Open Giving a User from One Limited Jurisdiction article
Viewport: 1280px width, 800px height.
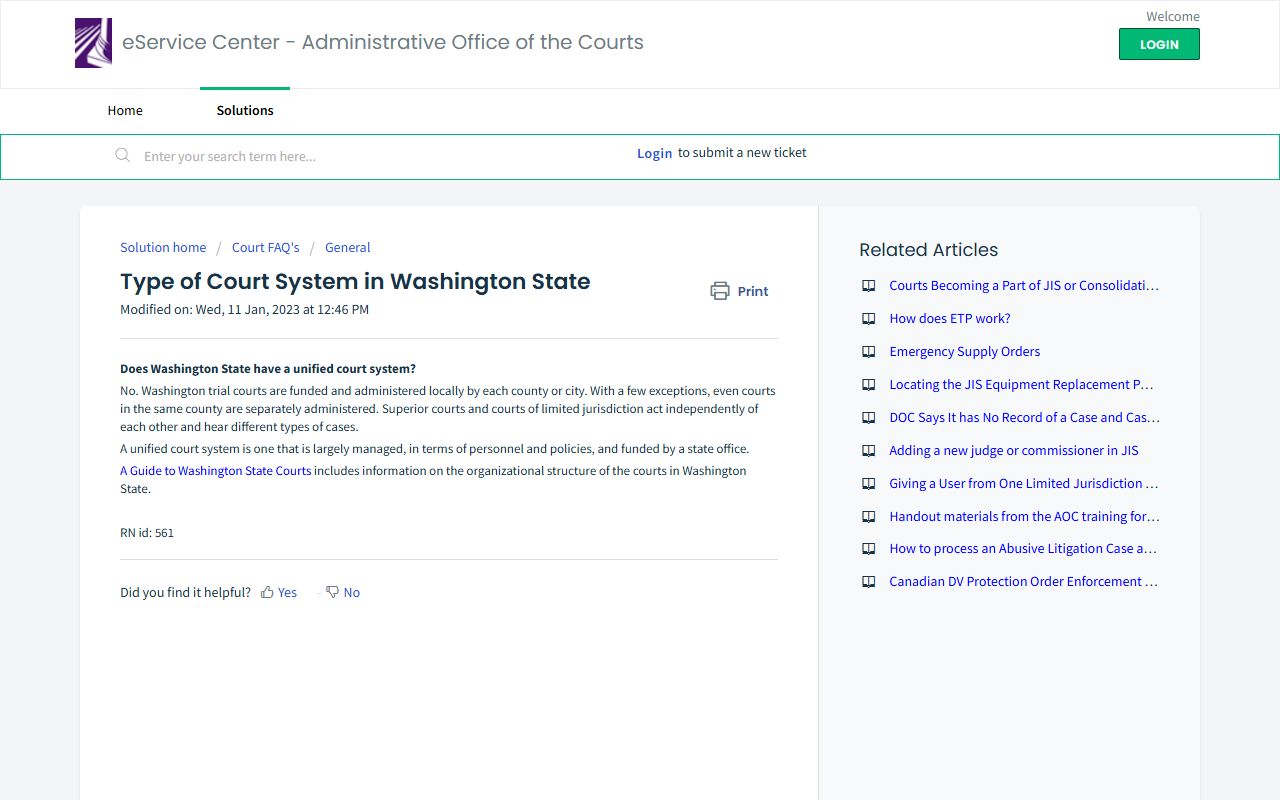pos(1024,484)
